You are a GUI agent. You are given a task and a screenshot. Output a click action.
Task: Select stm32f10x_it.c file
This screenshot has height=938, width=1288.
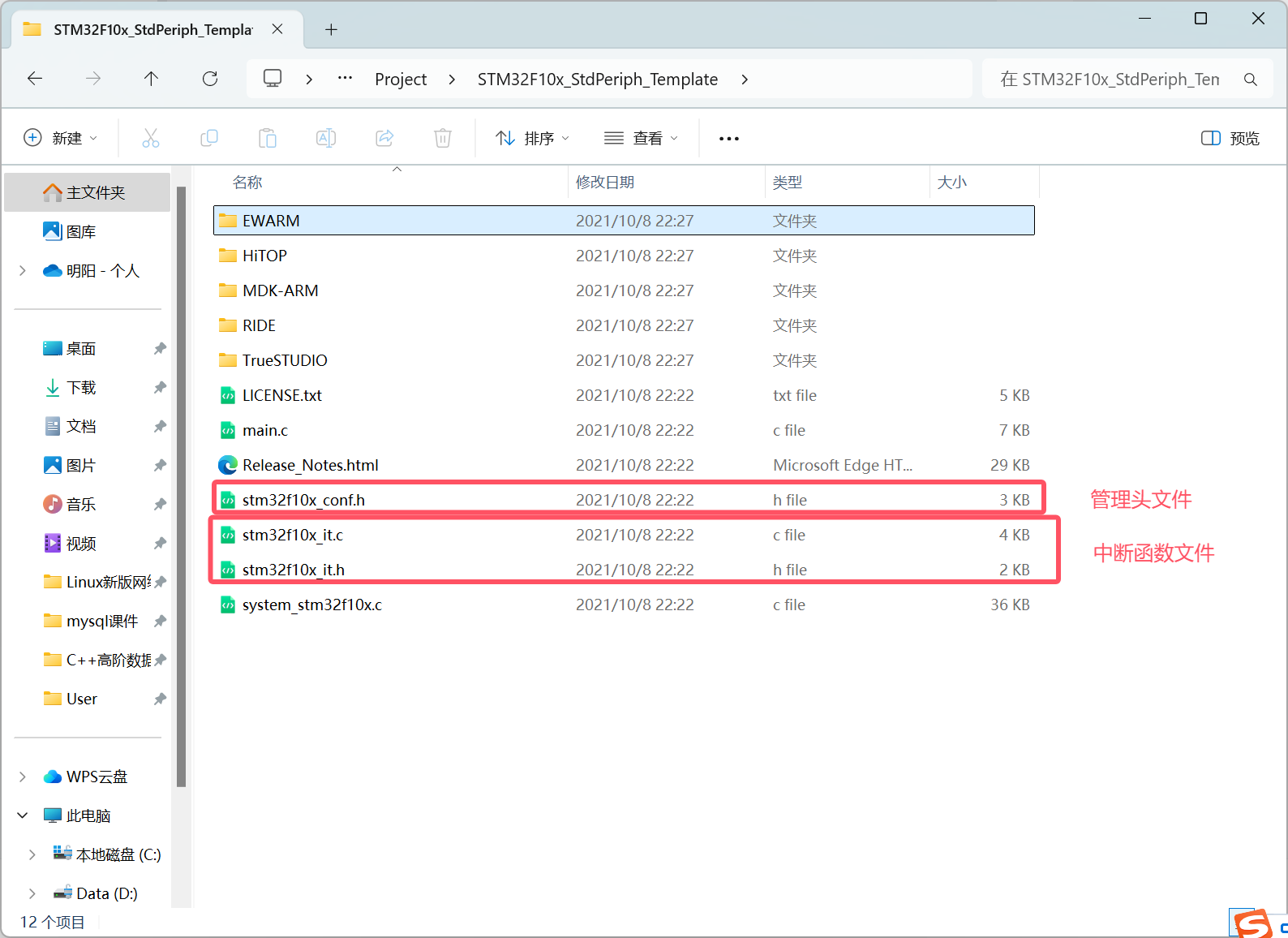click(624, 535)
